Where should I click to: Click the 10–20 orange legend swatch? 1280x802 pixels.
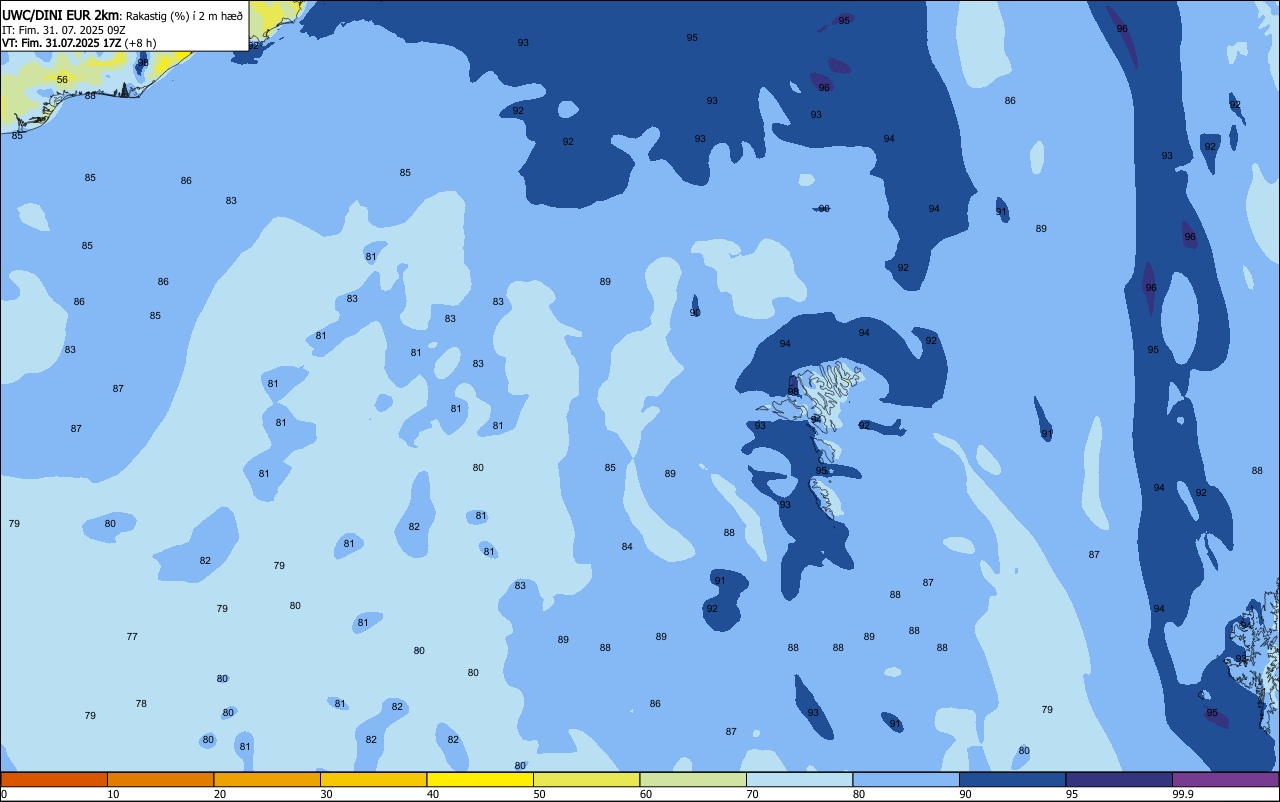pyautogui.click(x=160, y=779)
